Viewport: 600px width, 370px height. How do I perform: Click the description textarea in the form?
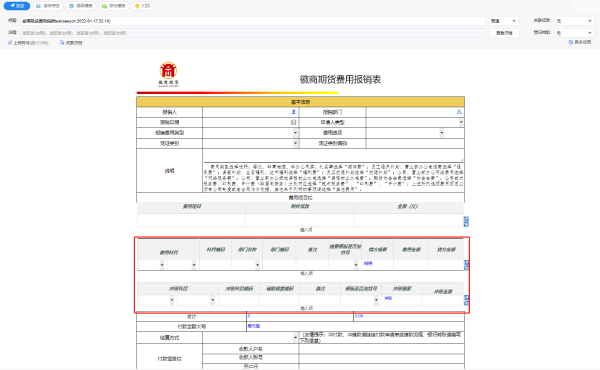pyautogui.click(x=333, y=155)
